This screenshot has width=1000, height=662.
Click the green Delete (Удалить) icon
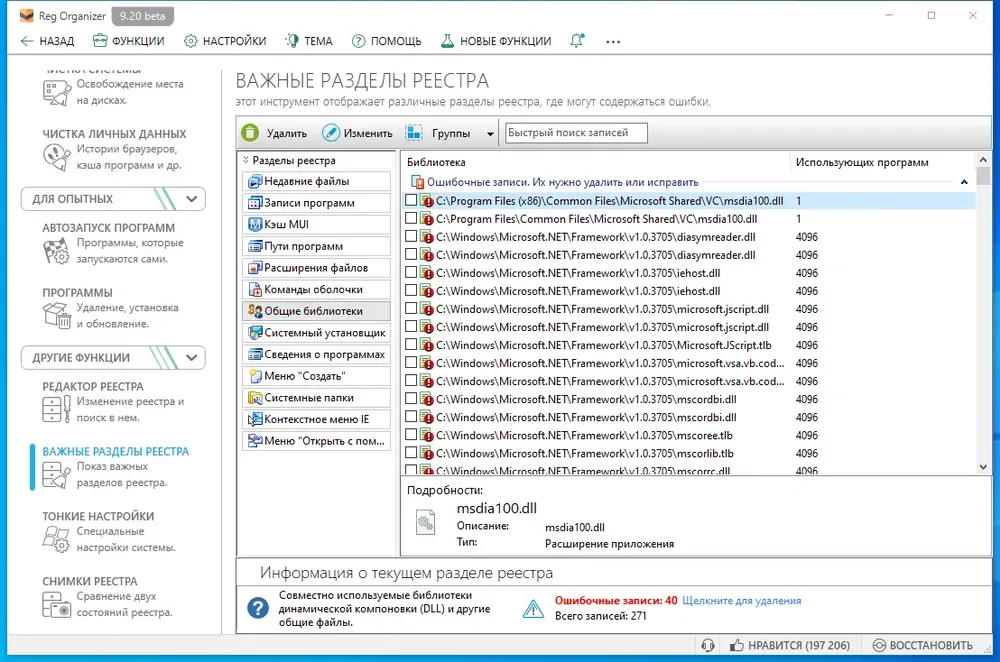click(x=250, y=133)
